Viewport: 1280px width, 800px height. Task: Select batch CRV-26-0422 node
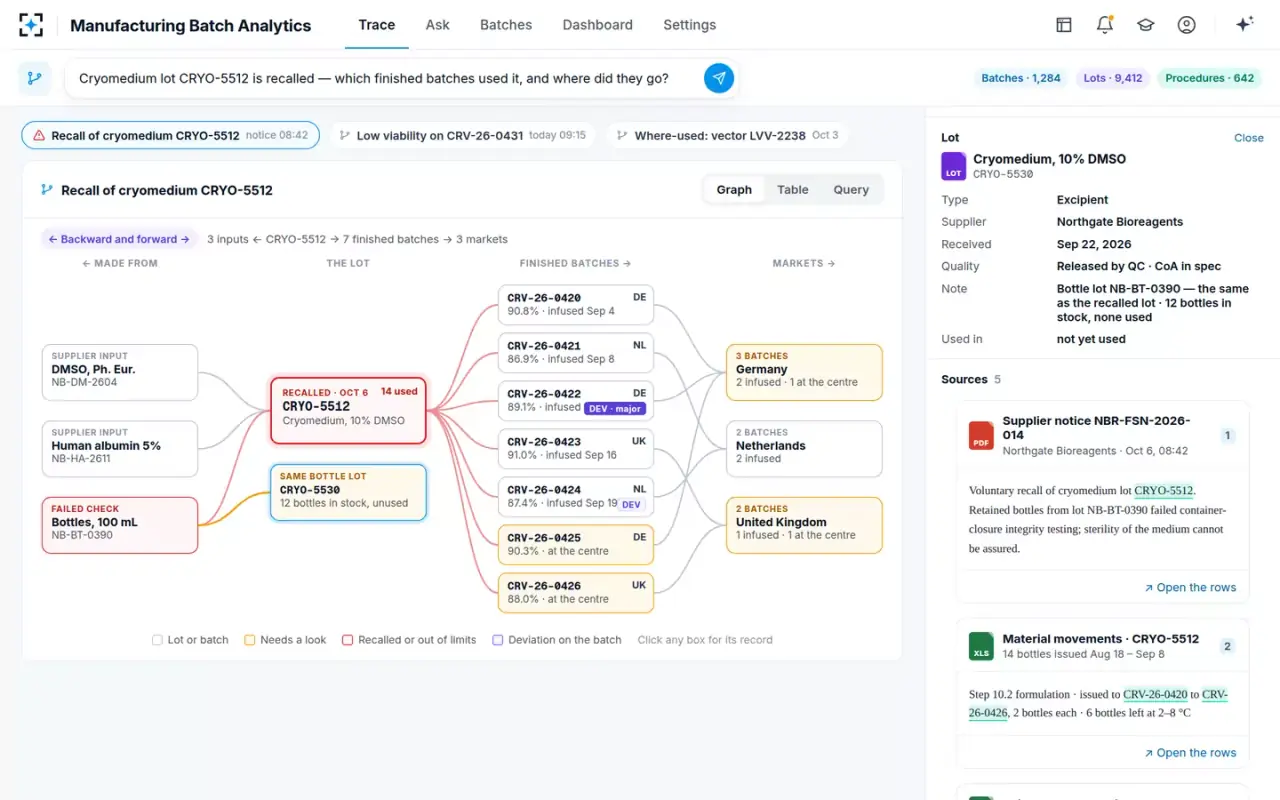pos(576,400)
